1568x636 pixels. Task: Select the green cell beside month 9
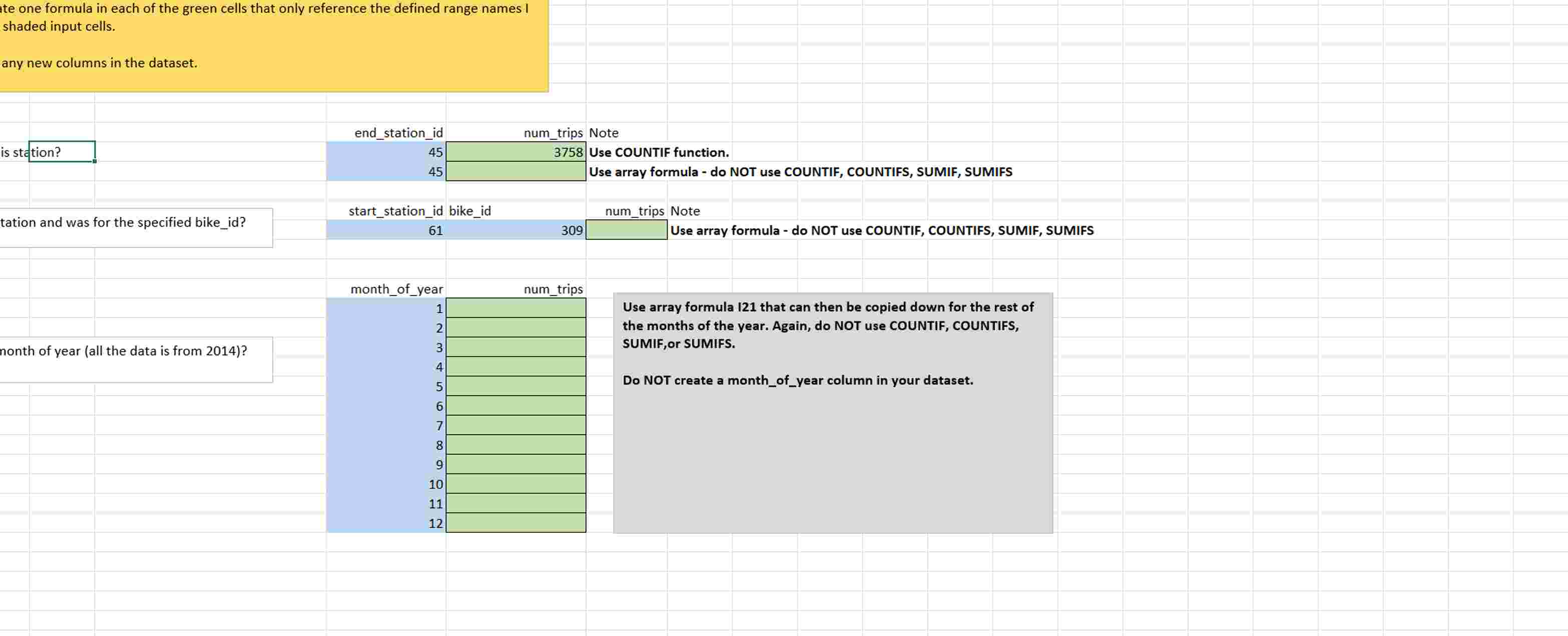click(x=516, y=464)
